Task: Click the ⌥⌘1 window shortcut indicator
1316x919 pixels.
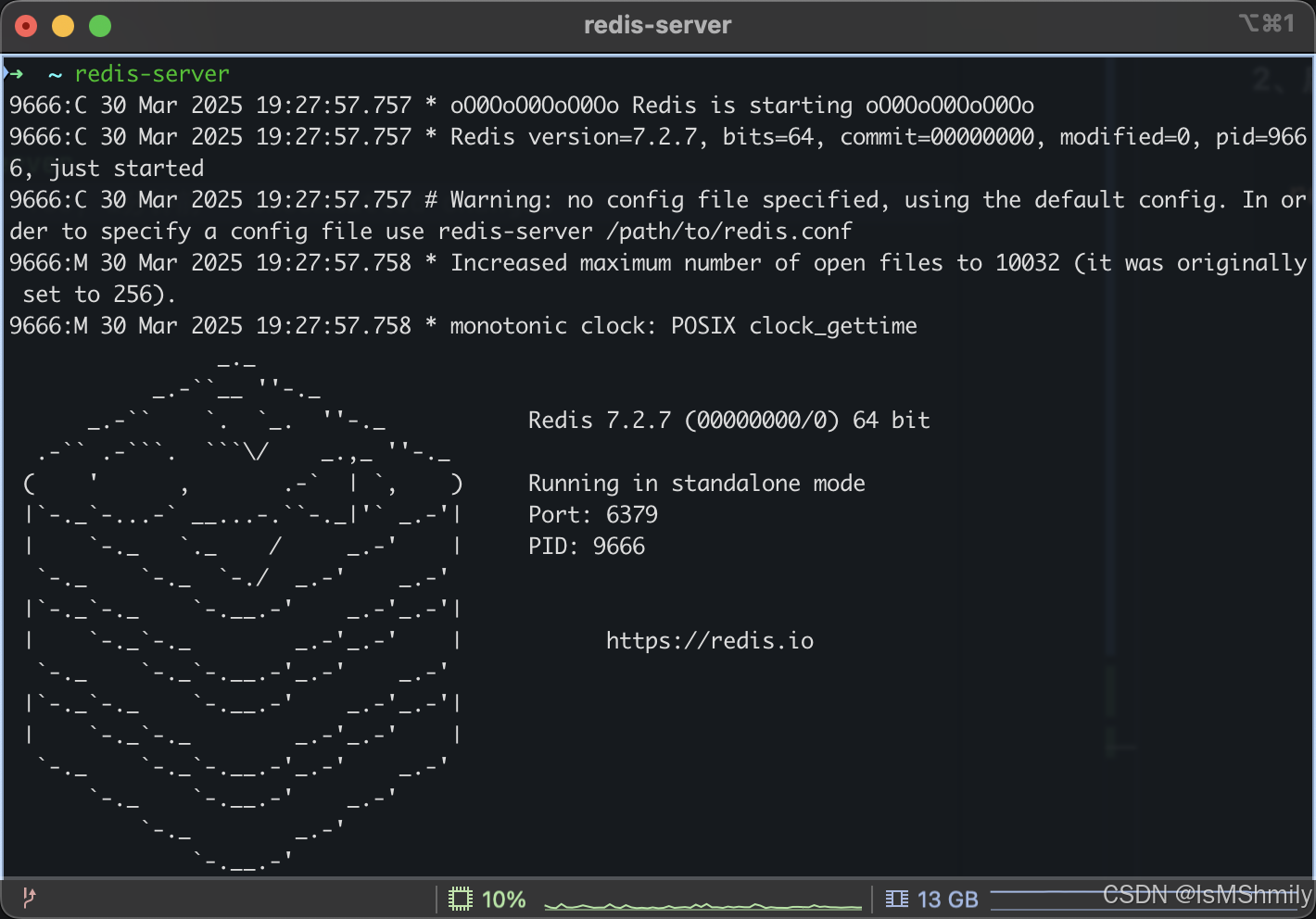Action: 1267,23
